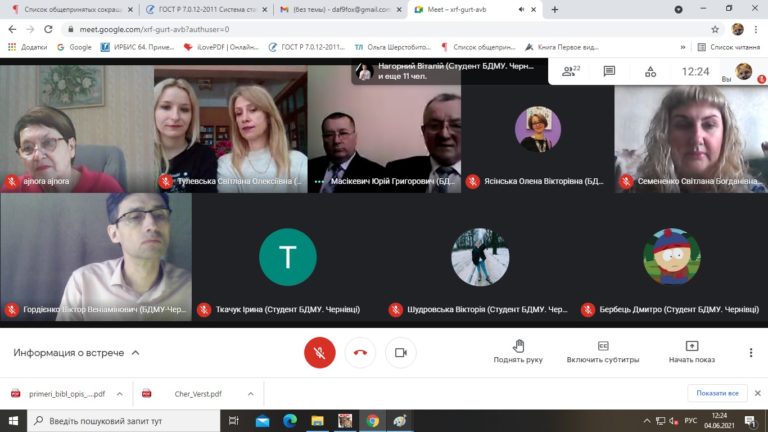
Task: Open the Cher_Verst.pdf download options arrow
Action: click(249, 394)
